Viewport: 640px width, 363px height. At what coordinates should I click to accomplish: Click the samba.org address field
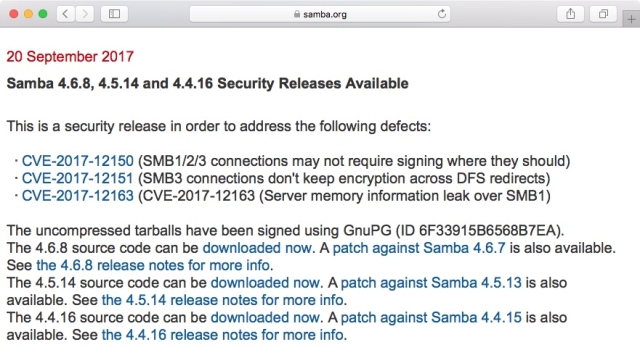click(x=320, y=14)
